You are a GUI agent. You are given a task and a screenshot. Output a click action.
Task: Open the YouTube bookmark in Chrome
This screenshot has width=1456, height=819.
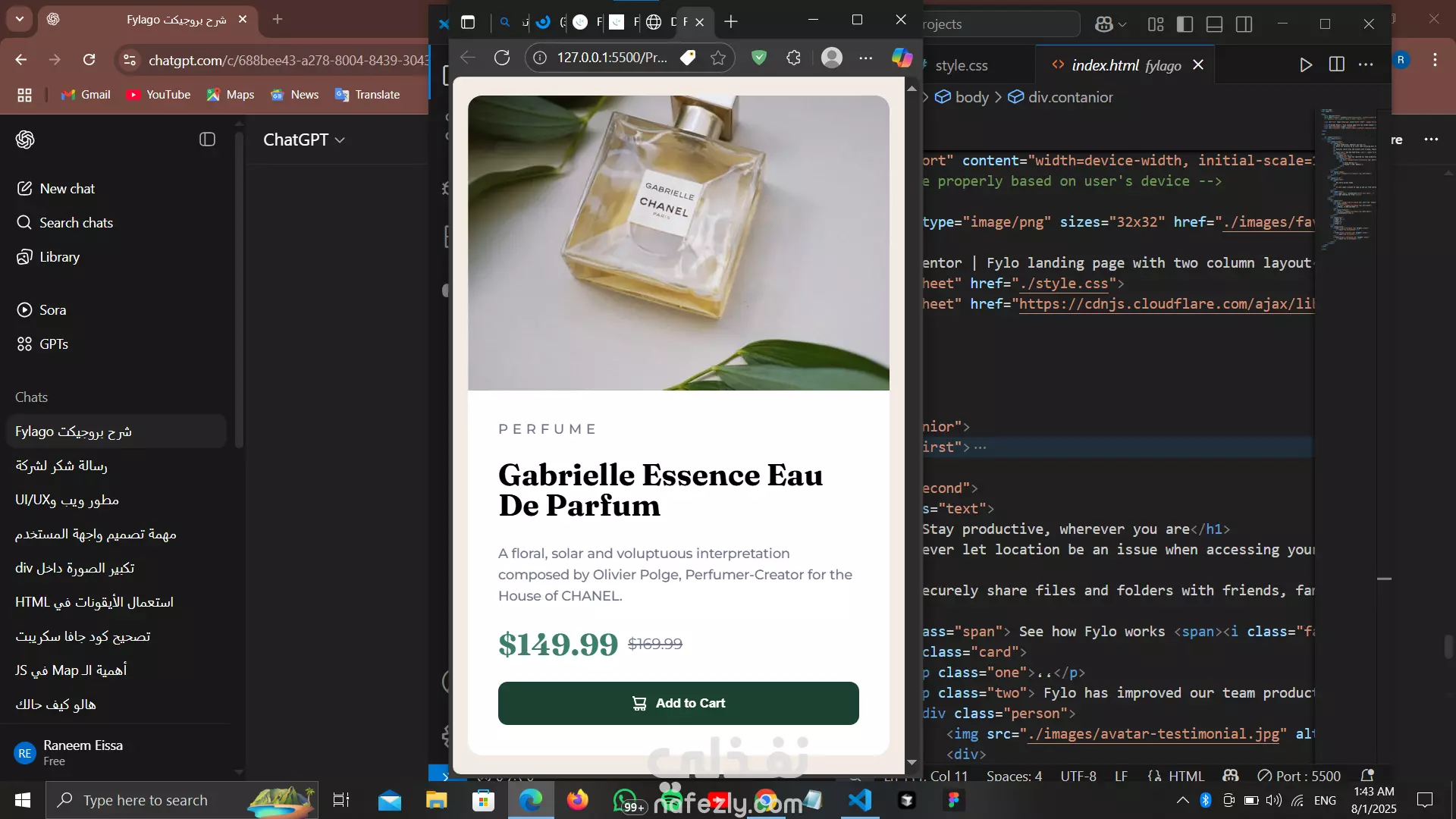click(x=158, y=95)
